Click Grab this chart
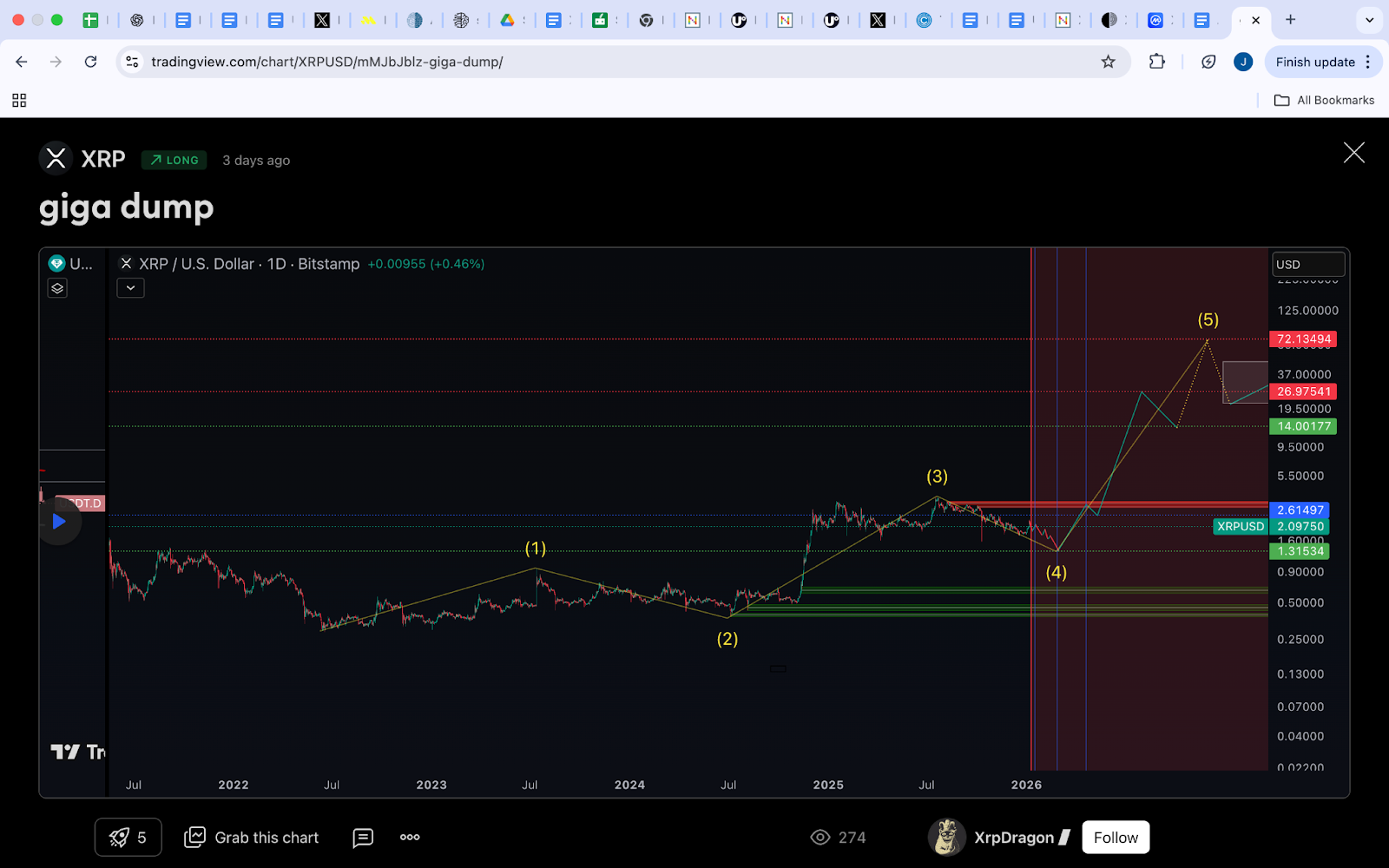This screenshot has width=1389, height=868. click(252, 838)
